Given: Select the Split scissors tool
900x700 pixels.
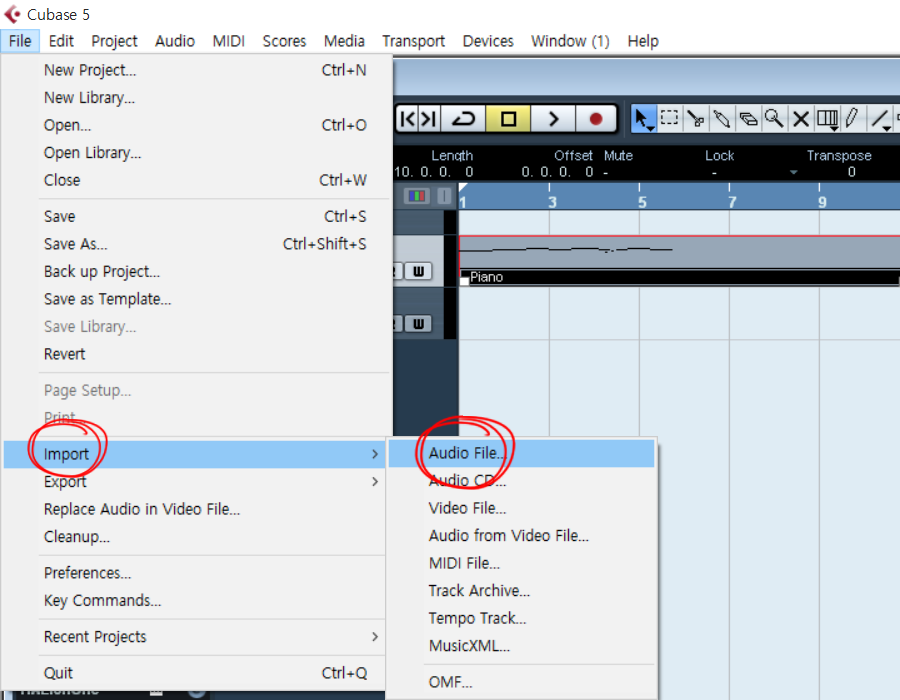Looking at the screenshot, I should pyautogui.click(x=696, y=119).
